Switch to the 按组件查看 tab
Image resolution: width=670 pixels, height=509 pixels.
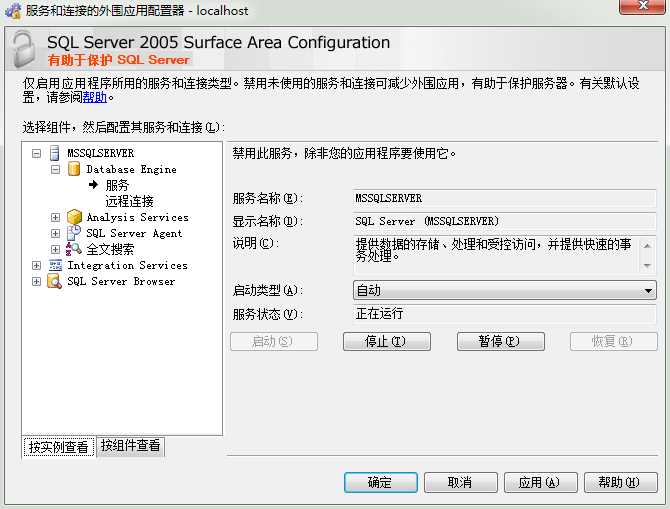(x=130, y=446)
